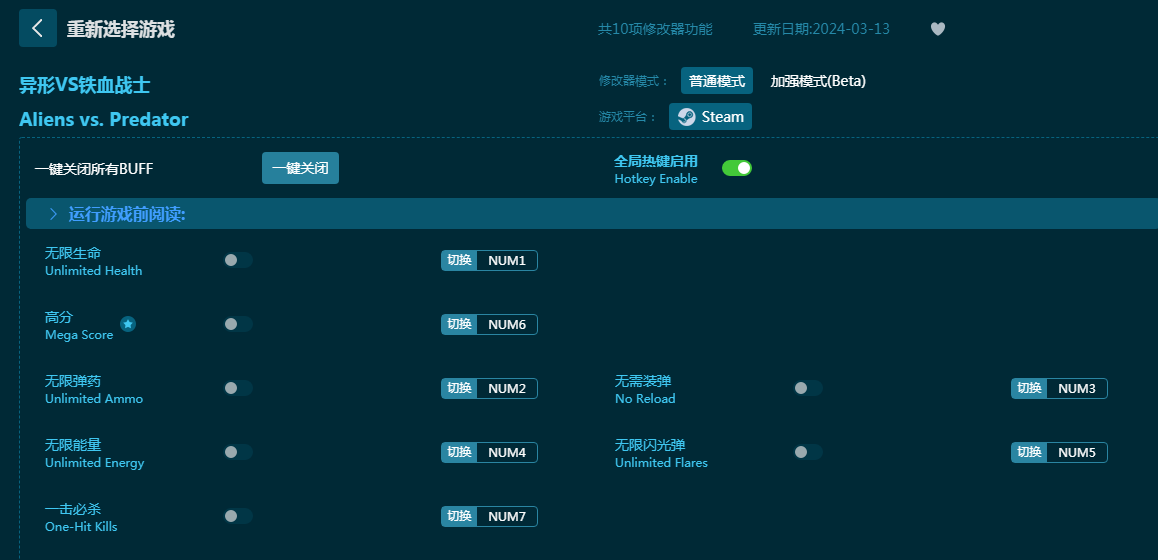Enable the Unlimited Energy toggle

click(238, 452)
